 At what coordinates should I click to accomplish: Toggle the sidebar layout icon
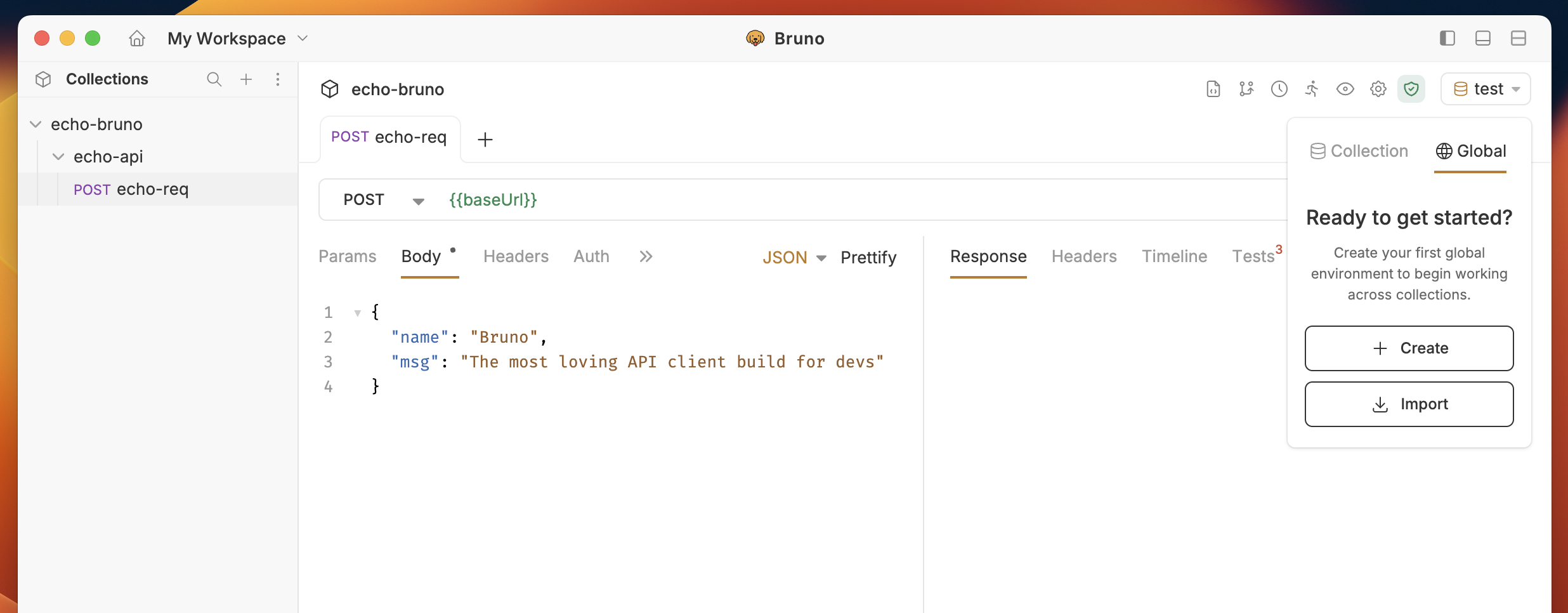[1447, 39]
